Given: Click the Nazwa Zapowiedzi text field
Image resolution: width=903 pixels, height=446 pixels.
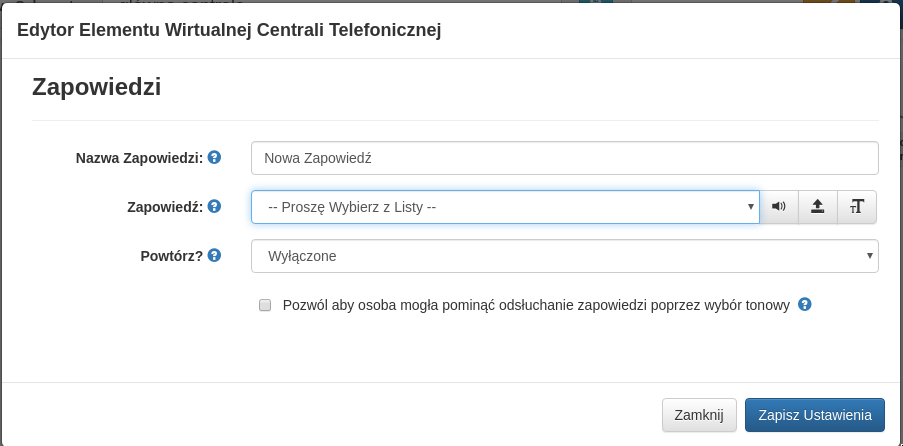Looking at the screenshot, I should (564, 158).
